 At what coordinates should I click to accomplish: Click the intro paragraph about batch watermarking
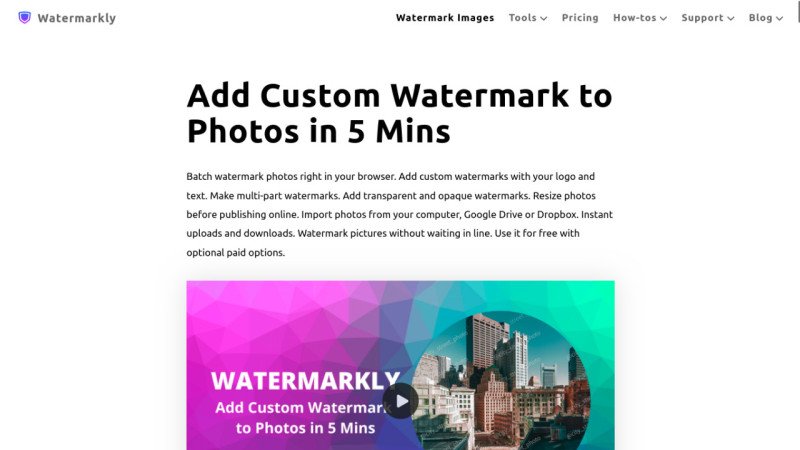(399, 214)
